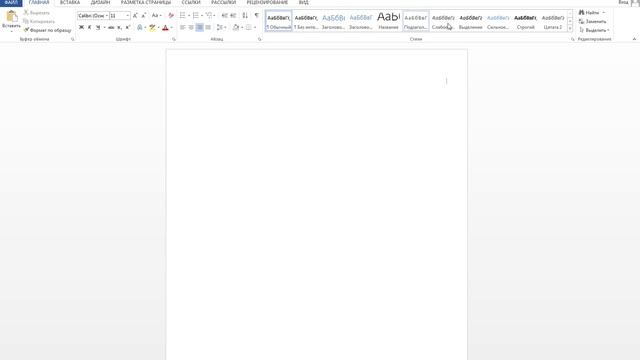Apply the Цитата 2 style
Image resolution: width=640 pixels, height=360 pixels.
553,21
